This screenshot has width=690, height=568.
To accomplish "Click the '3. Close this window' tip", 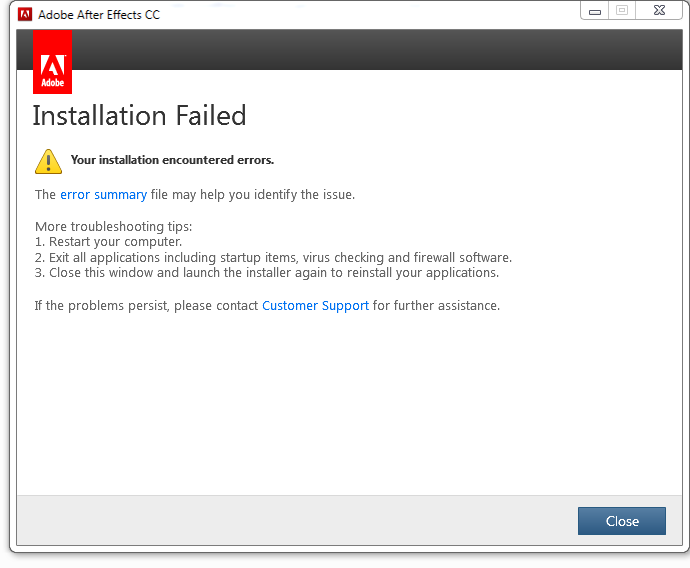I will (x=267, y=273).
